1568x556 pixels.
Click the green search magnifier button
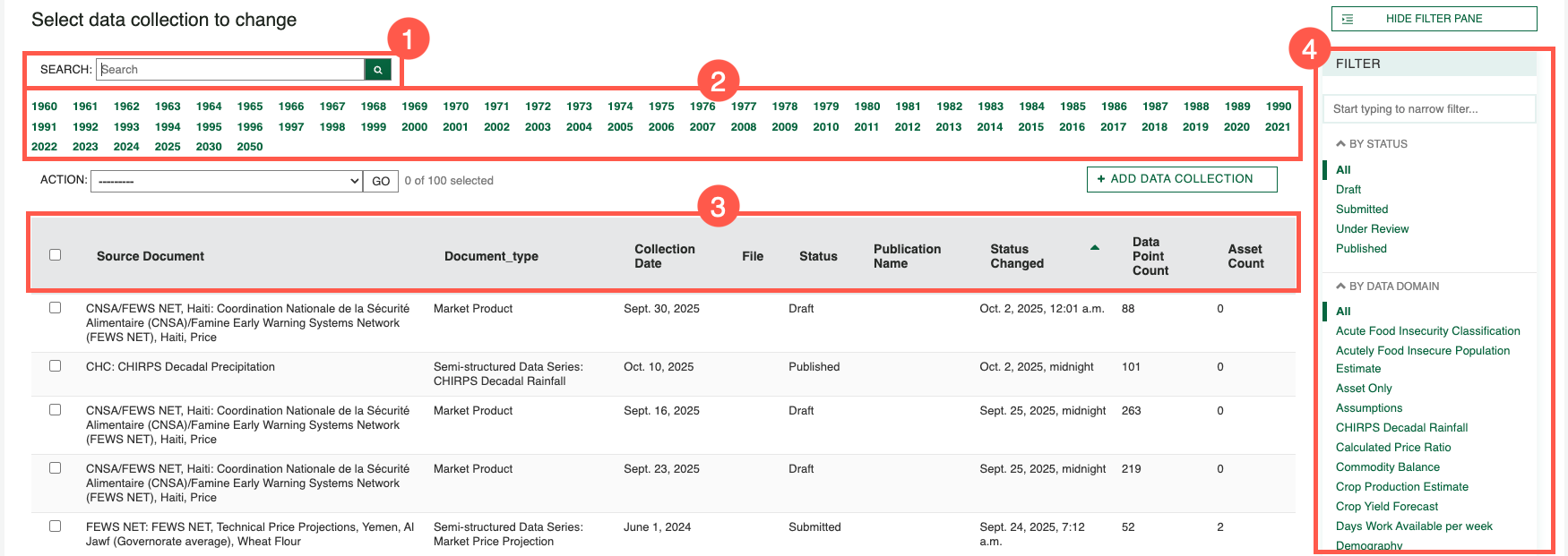pyautogui.click(x=377, y=70)
